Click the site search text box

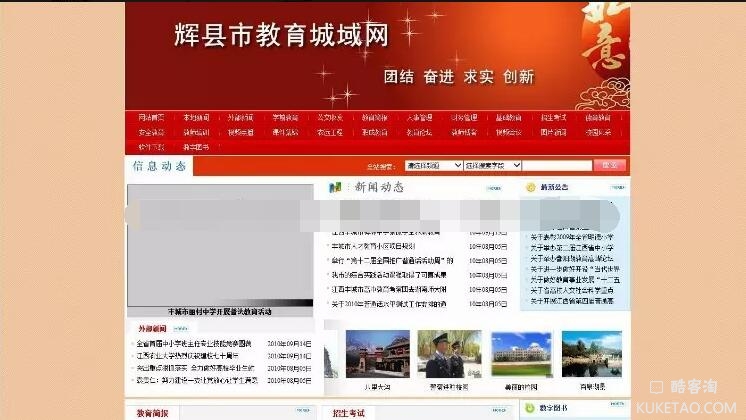pyautogui.click(x=556, y=166)
